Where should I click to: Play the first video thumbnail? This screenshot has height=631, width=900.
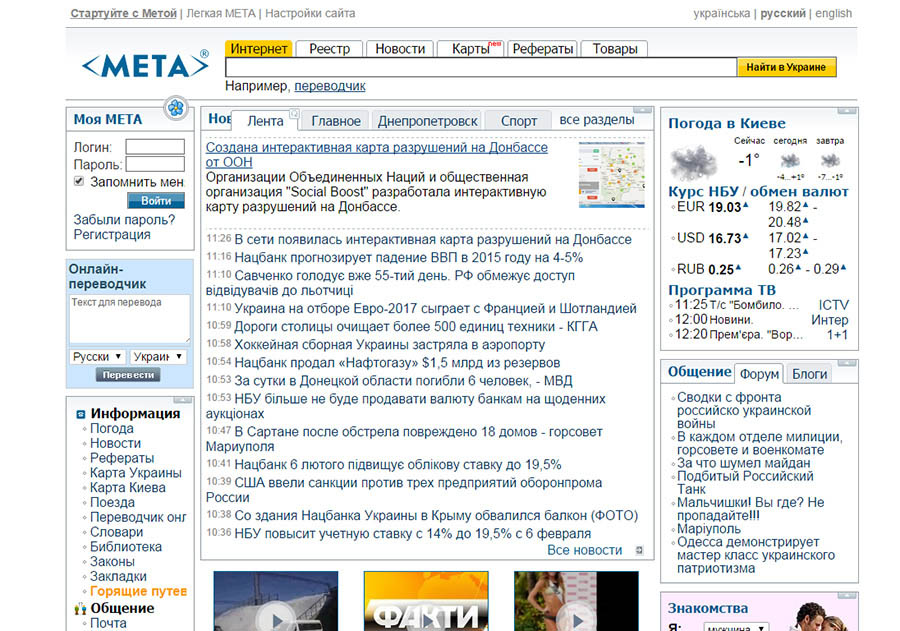(x=276, y=601)
